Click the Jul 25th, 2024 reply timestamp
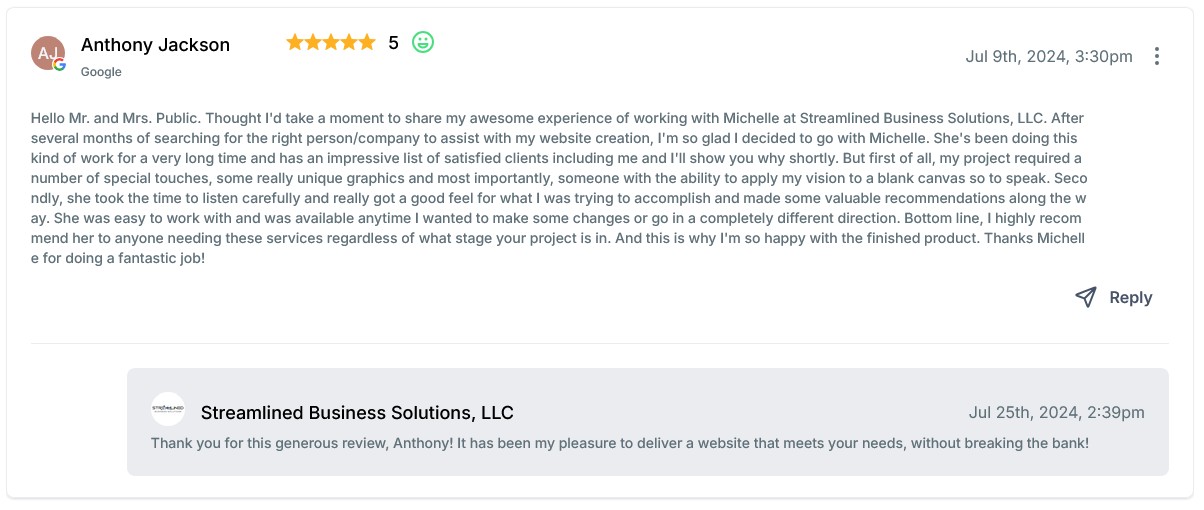This screenshot has height=510, width=1204. click(x=1056, y=412)
